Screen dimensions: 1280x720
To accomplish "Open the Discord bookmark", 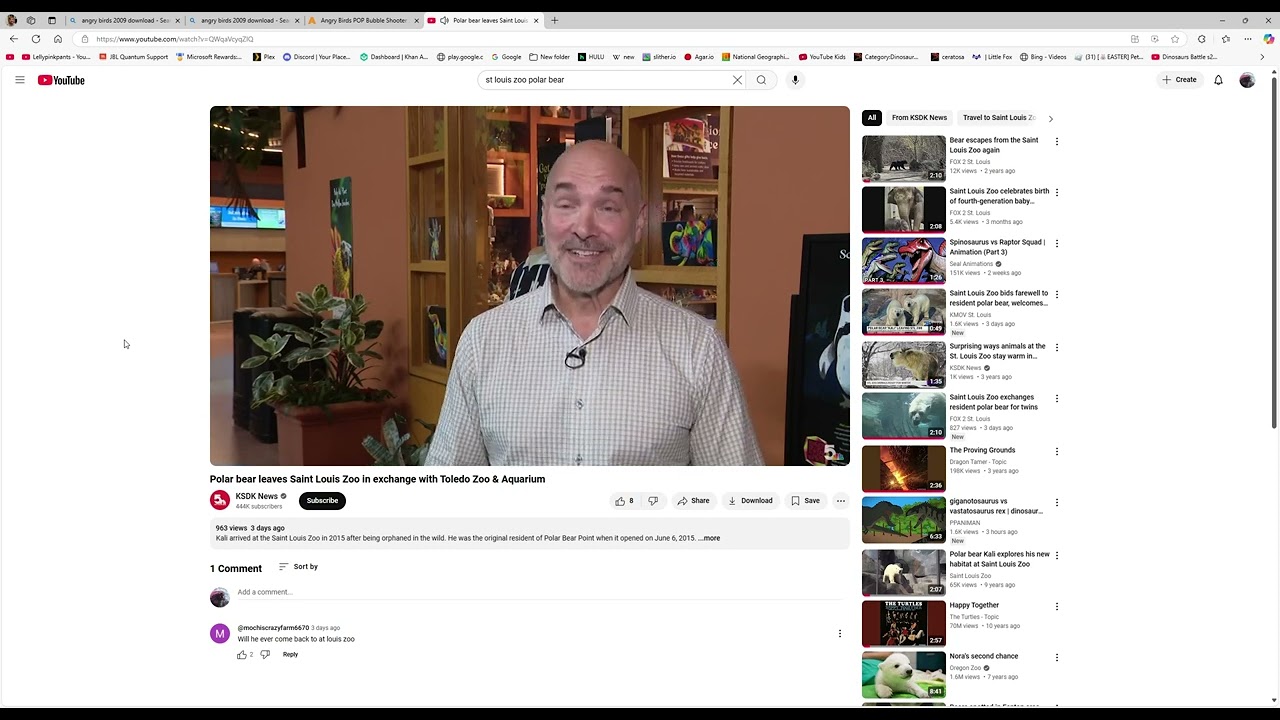I will [x=317, y=57].
